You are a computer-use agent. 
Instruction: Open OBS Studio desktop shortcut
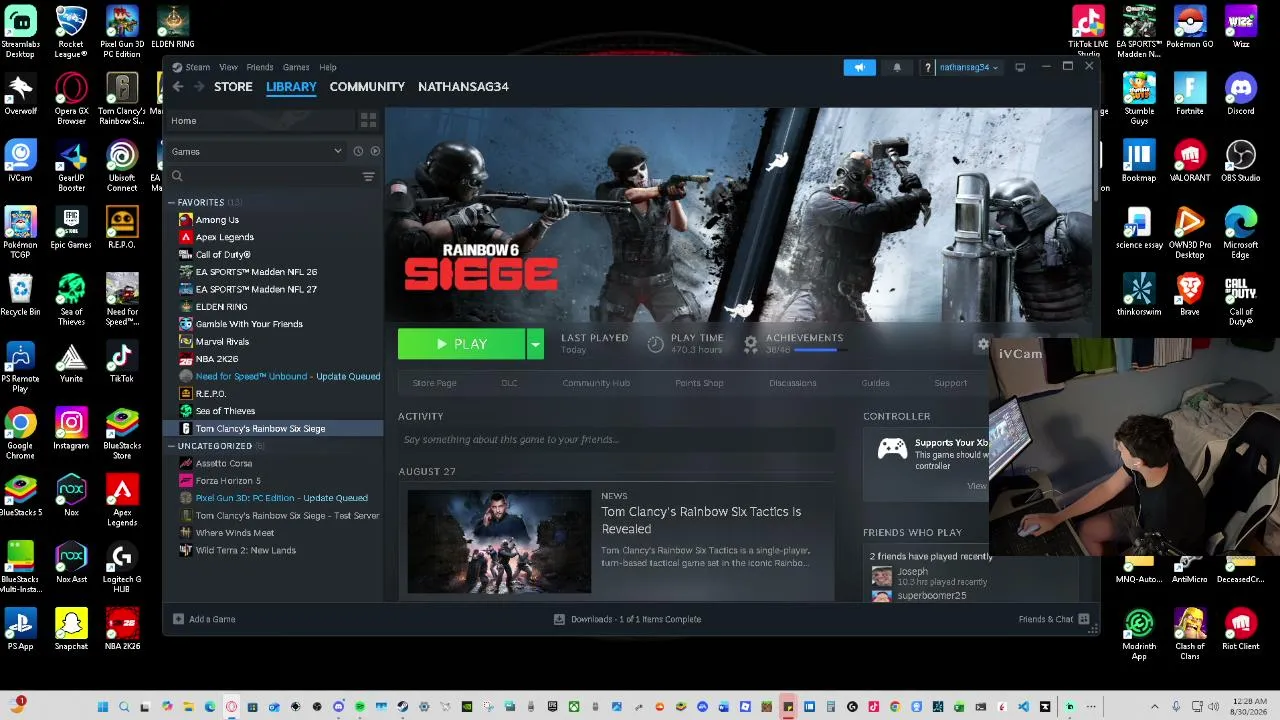[x=1241, y=161]
